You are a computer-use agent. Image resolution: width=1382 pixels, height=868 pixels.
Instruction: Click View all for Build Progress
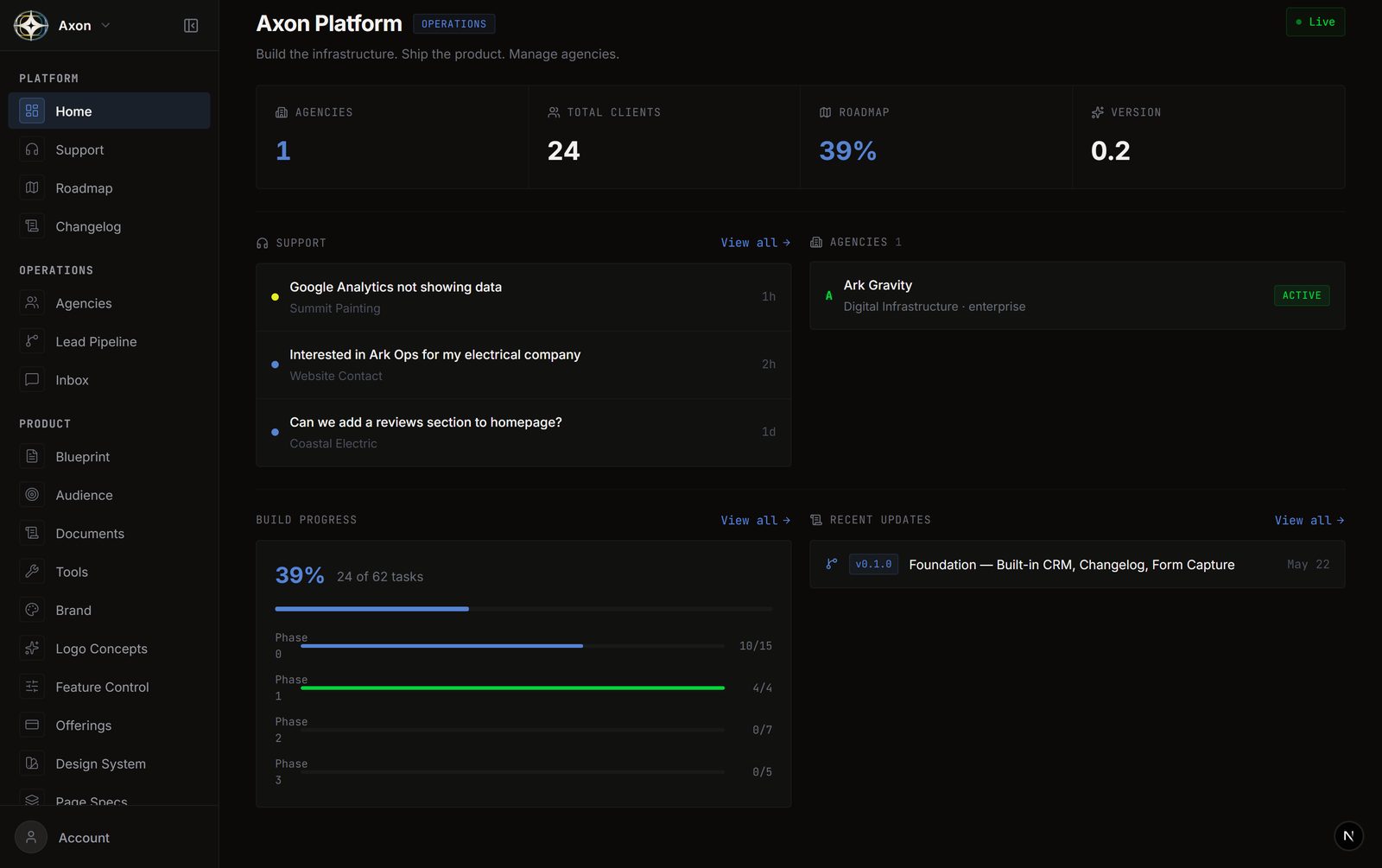tap(755, 520)
